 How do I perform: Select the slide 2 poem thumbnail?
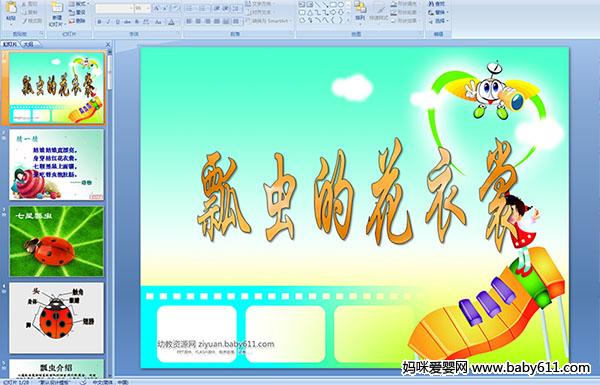tap(56, 165)
